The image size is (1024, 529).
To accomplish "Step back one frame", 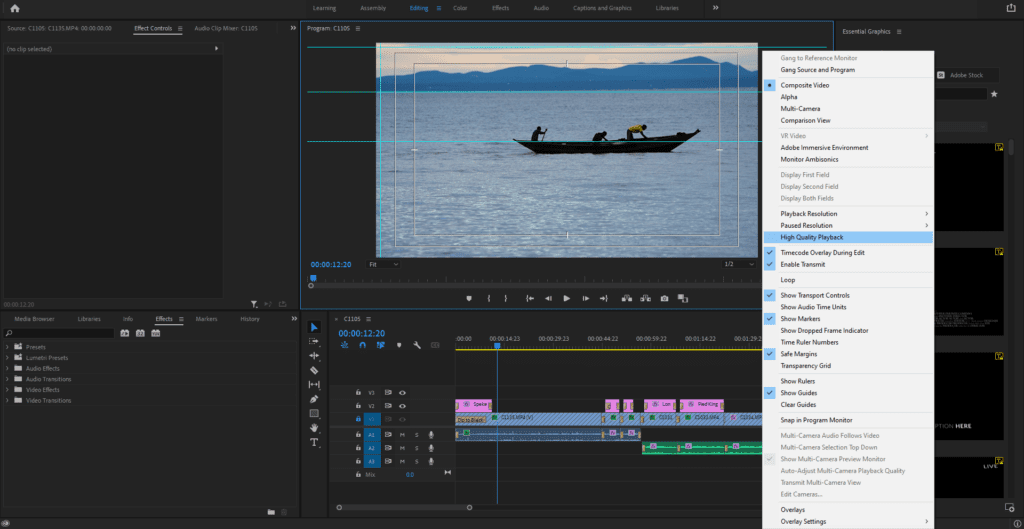I will tap(549, 298).
